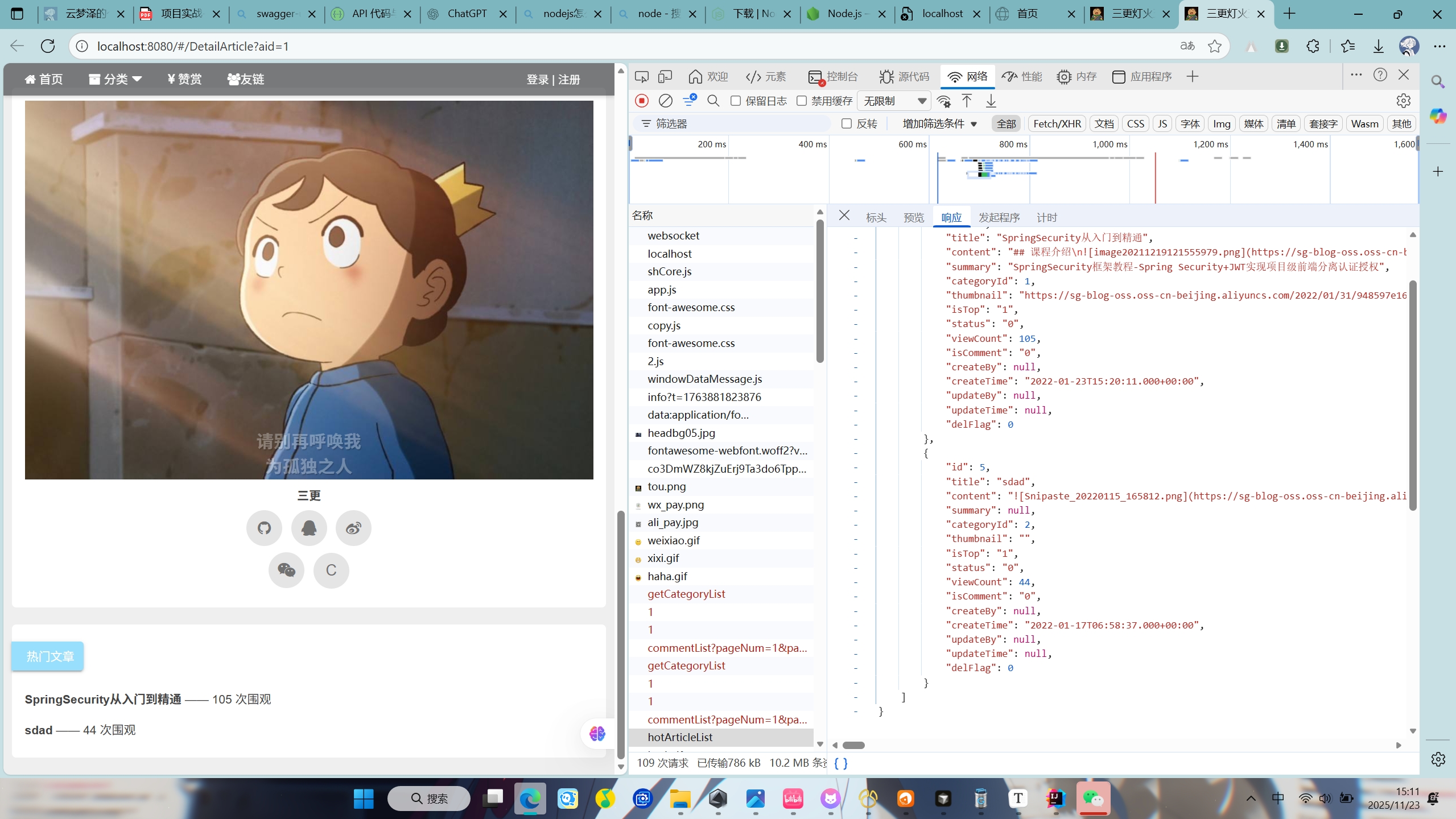The height and width of the screenshot is (819, 1456).
Task: Open the 分类 navigation dropdown
Action: pyautogui.click(x=116, y=79)
